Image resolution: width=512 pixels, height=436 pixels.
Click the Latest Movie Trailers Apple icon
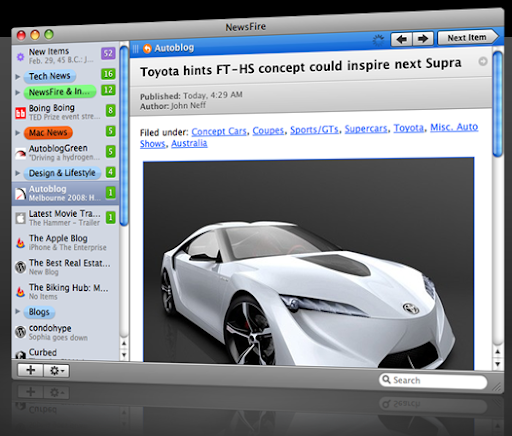pyautogui.click(x=20, y=219)
